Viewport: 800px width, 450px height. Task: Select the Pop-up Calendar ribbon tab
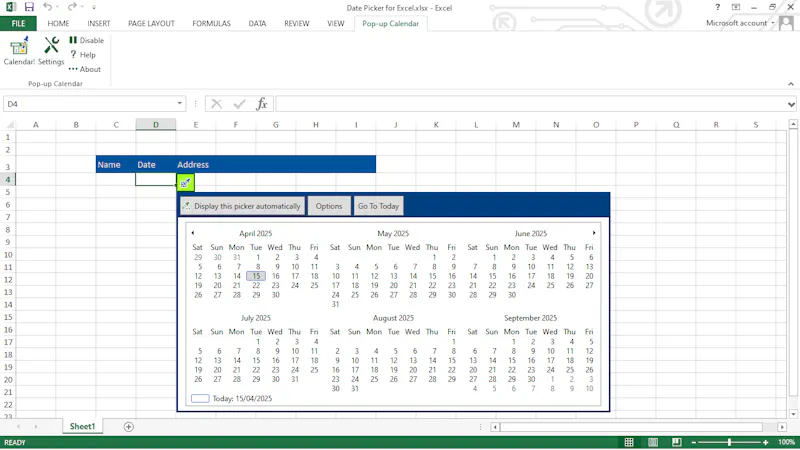coord(390,23)
